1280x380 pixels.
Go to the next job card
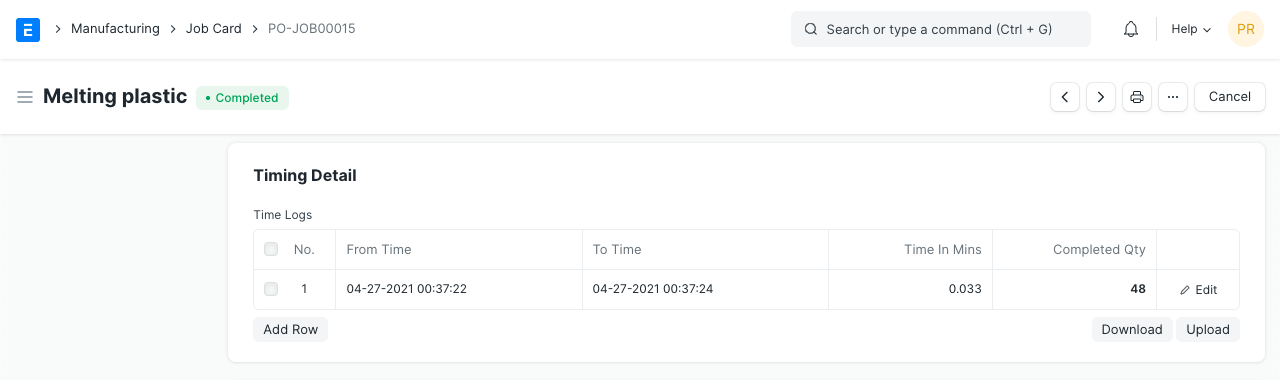pos(1101,97)
